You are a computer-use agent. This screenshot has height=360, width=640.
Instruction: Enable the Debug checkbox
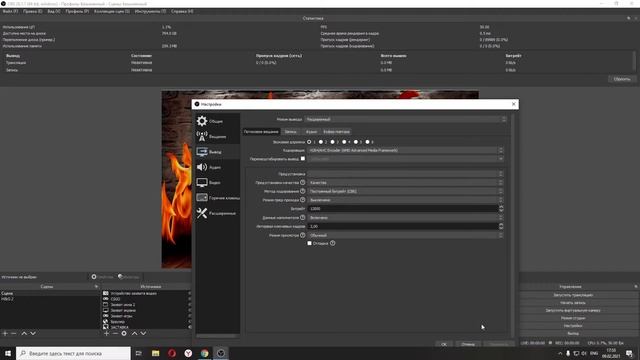309,243
